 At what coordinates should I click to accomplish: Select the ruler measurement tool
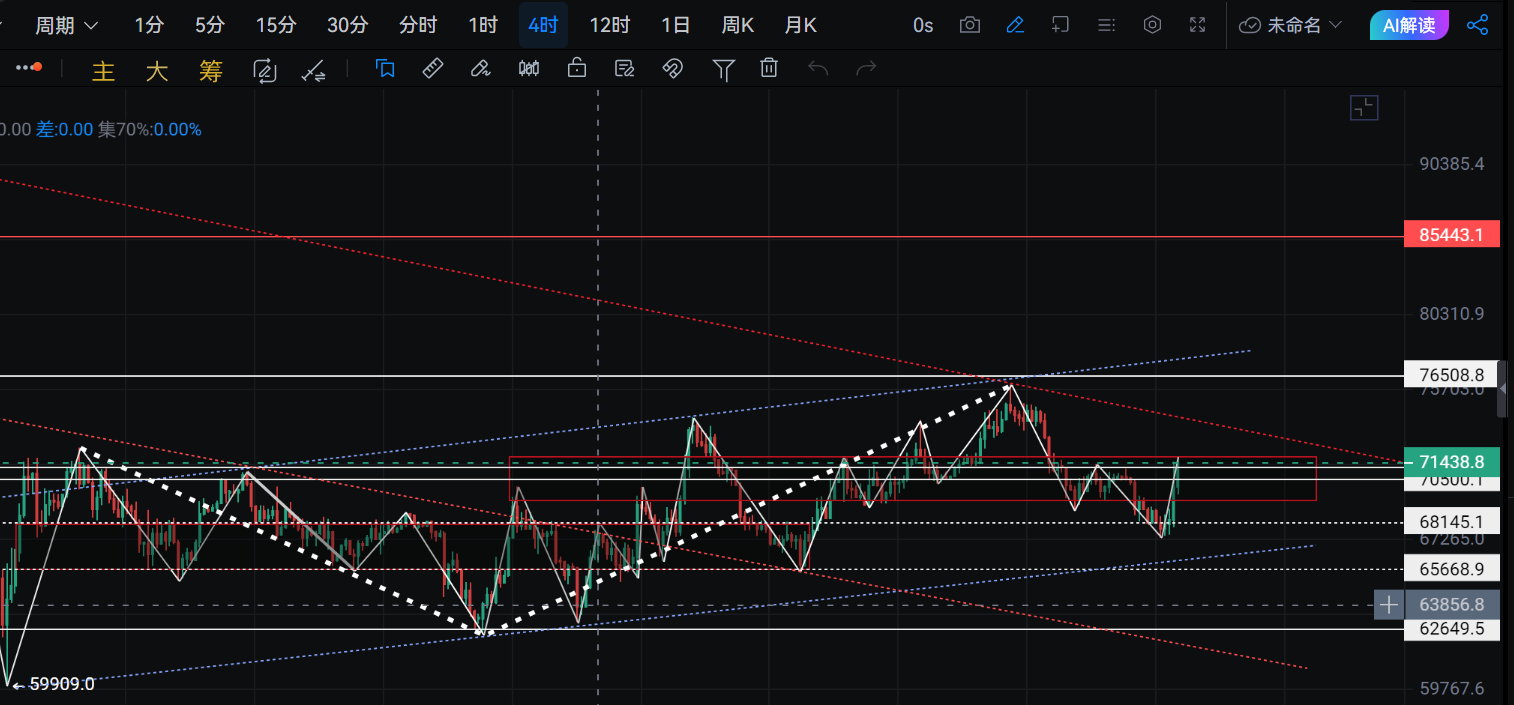[x=432, y=68]
